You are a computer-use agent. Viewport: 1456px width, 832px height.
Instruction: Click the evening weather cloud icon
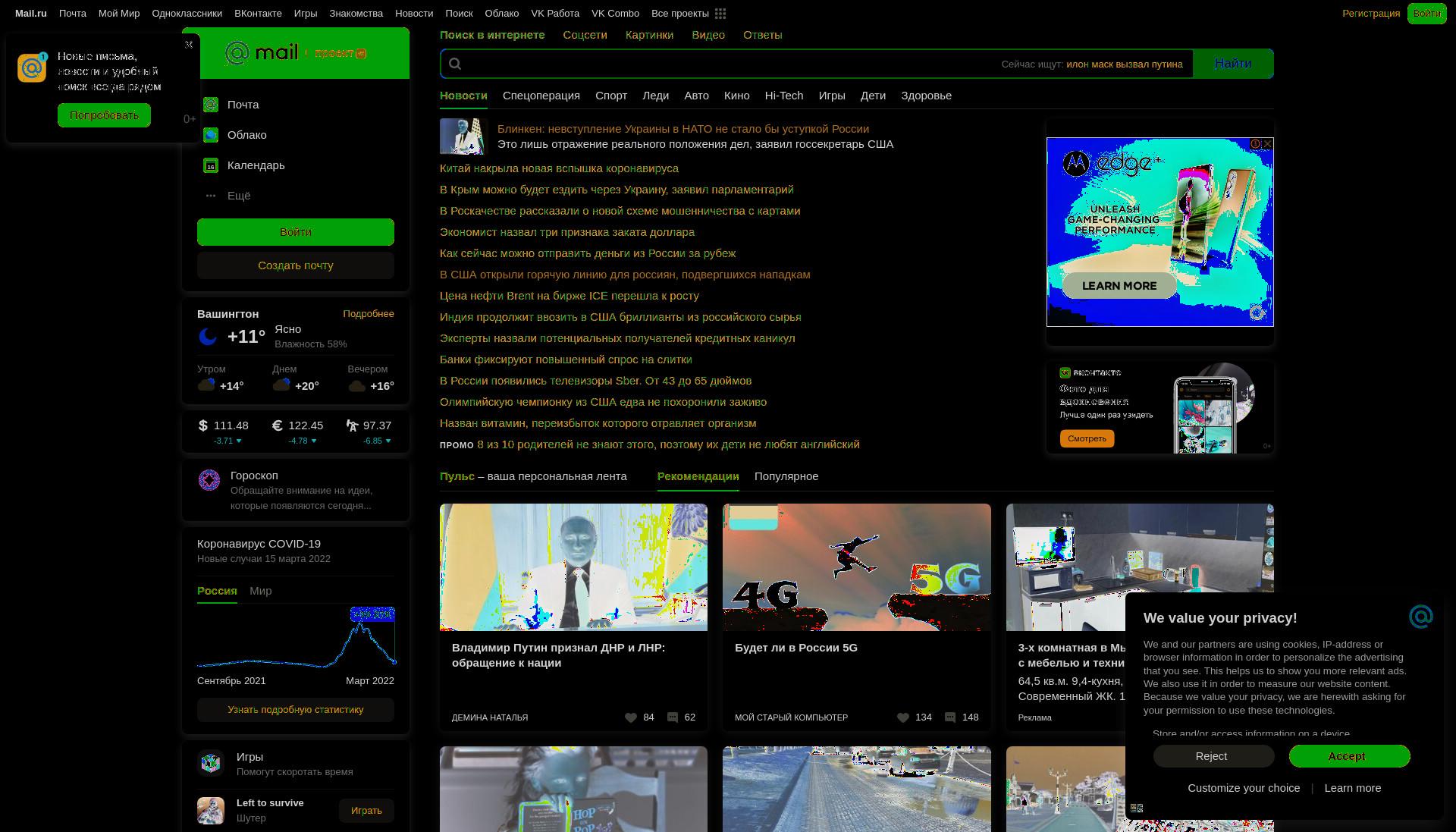point(357,385)
